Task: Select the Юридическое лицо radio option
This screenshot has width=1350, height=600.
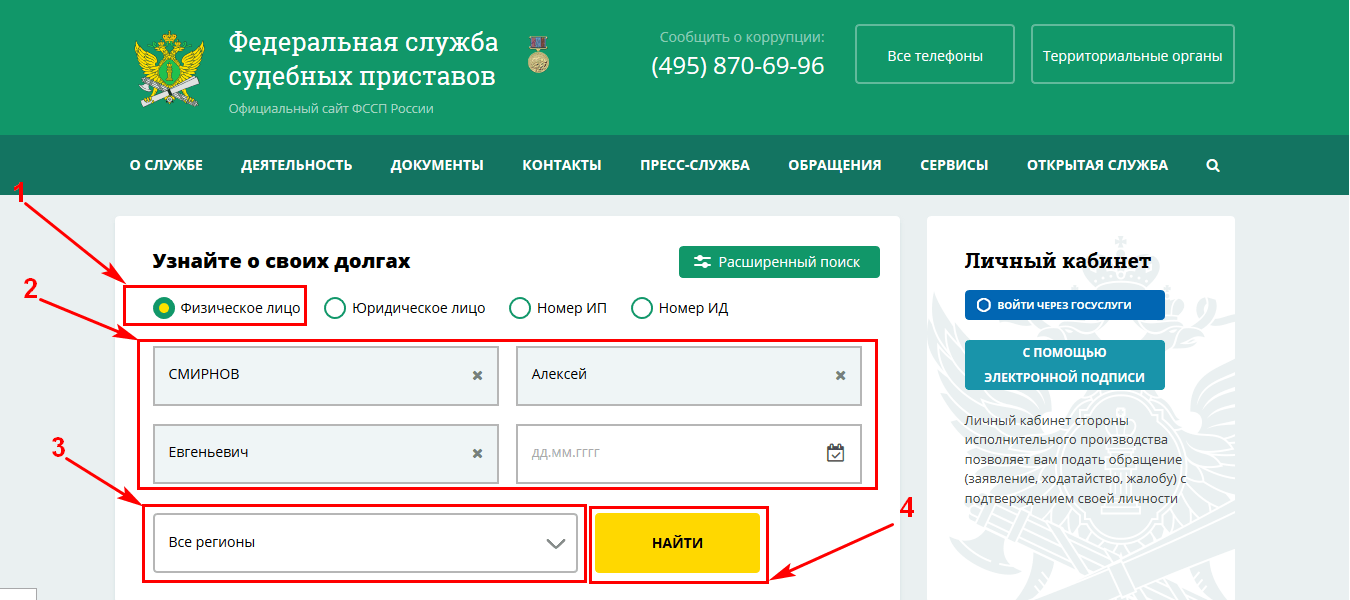Action: [x=336, y=308]
